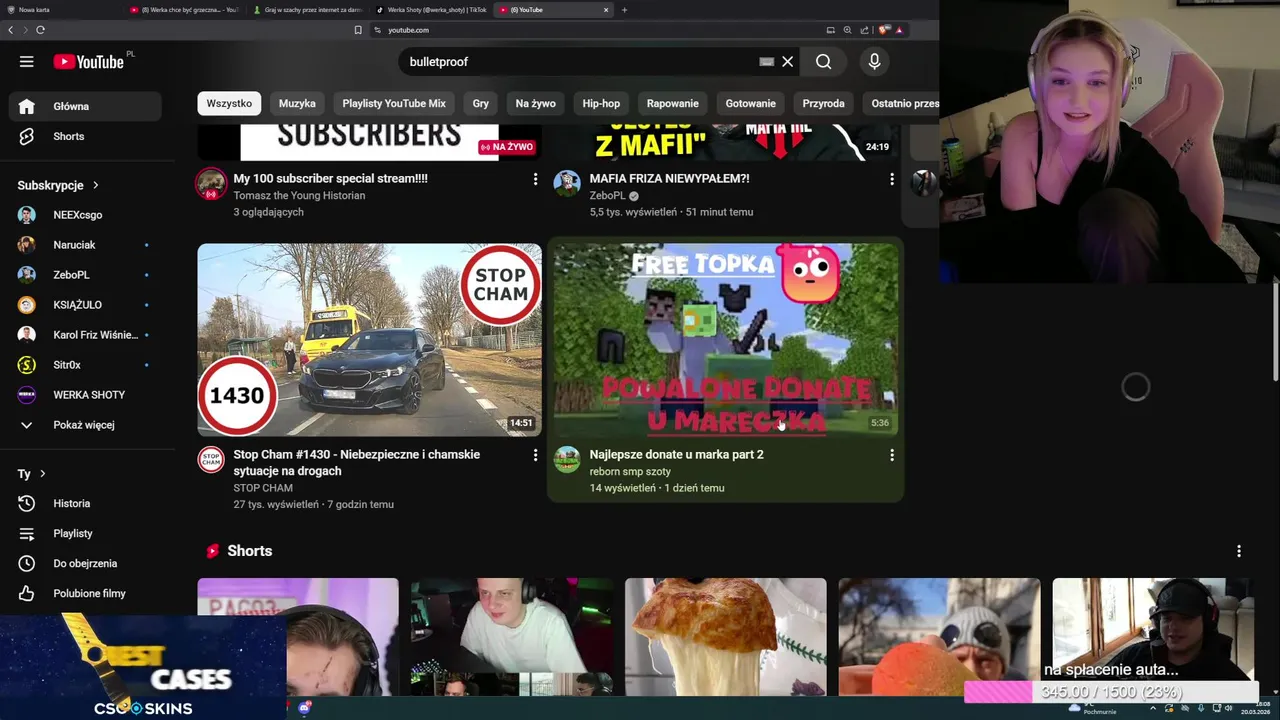Select the Gotowanie filter chip
Viewport: 1280px width, 720px height.
(751, 103)
